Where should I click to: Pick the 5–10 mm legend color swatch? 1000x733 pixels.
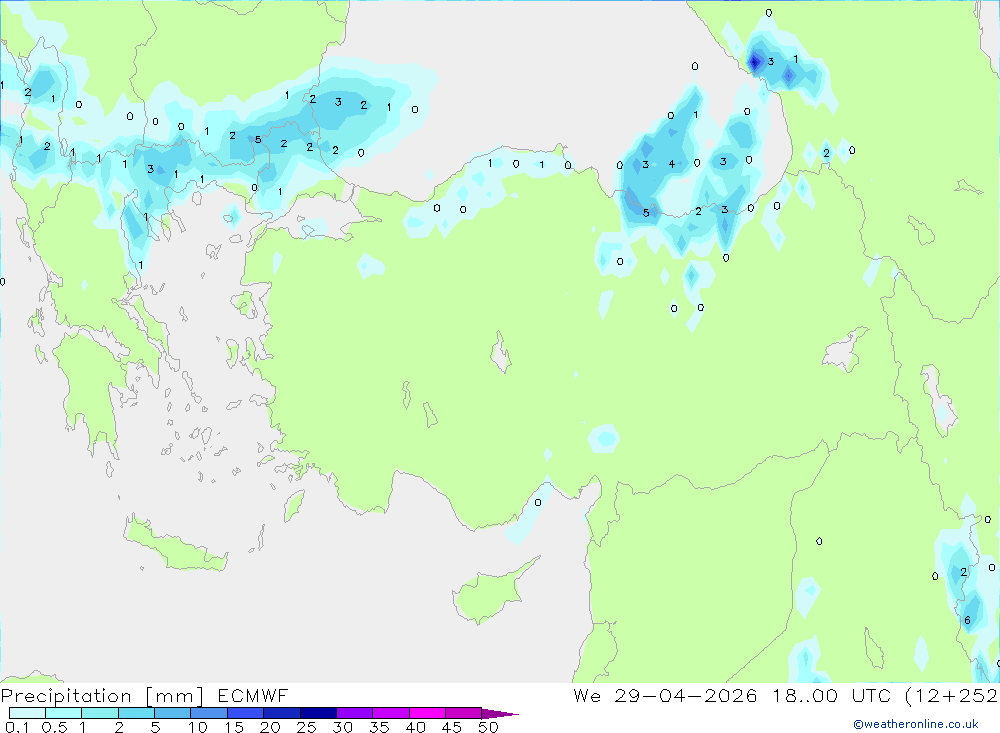(172, 713)
